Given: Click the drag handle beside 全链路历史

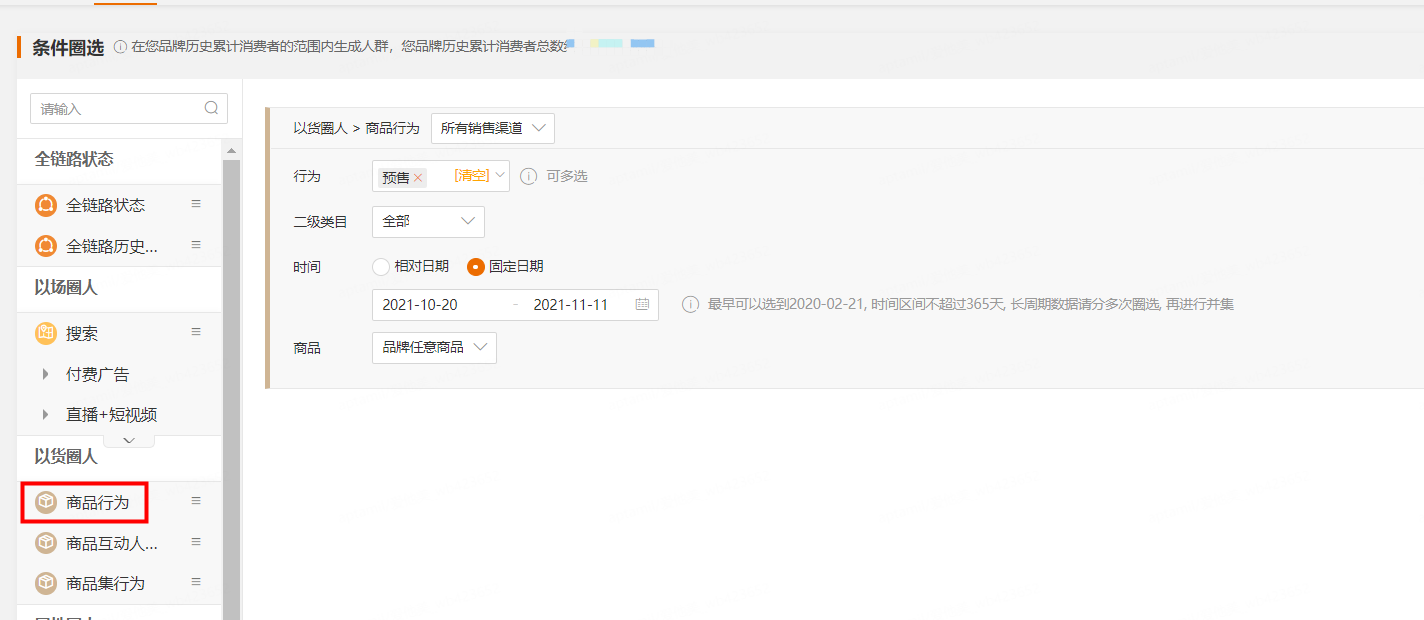Looking at the screenshot, I should 196,244.
